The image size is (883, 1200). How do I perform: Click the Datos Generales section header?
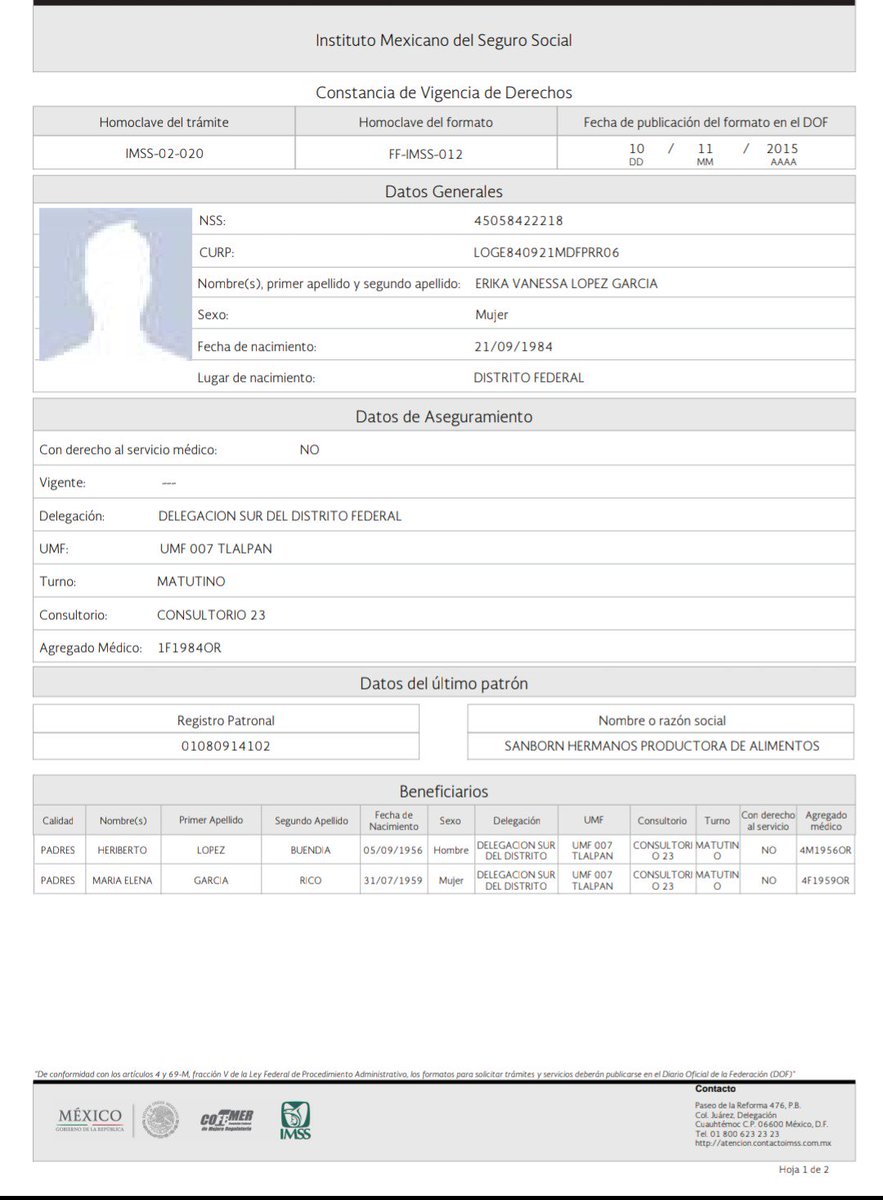point(444,191)
